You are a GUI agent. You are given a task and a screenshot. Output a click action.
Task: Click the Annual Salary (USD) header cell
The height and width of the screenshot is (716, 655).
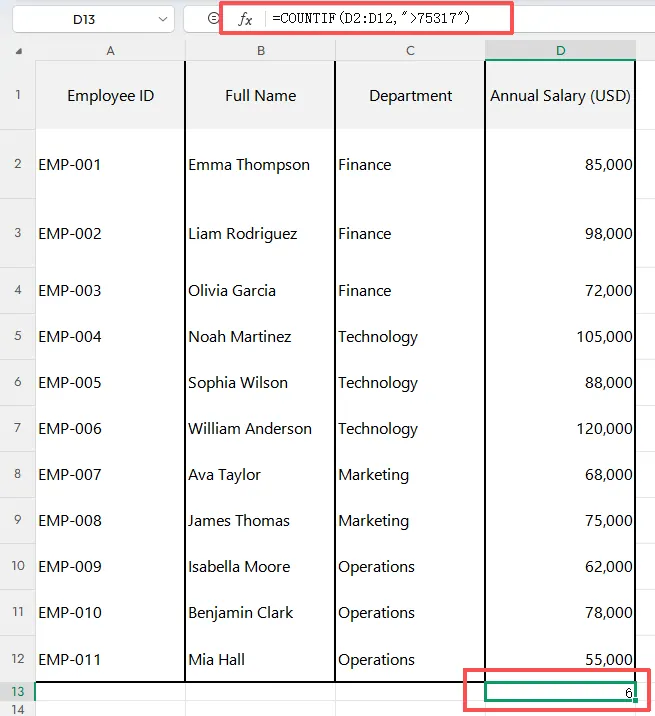[x=560, y=96]
